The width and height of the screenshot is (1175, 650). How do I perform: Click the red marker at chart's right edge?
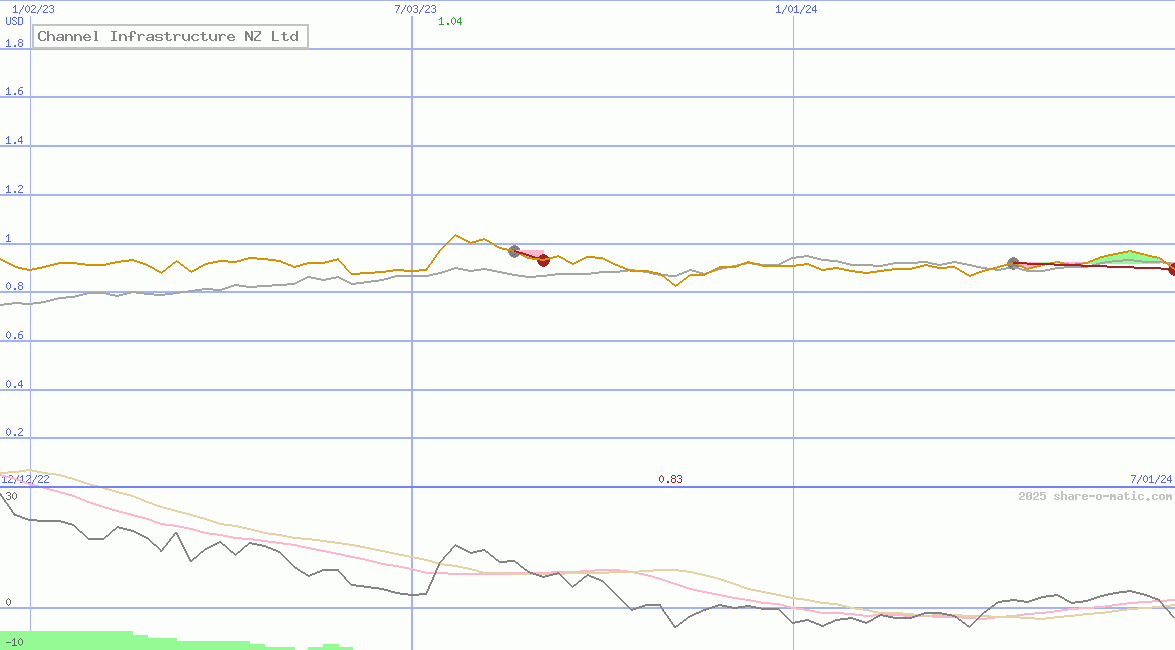tap(1172, 269)
